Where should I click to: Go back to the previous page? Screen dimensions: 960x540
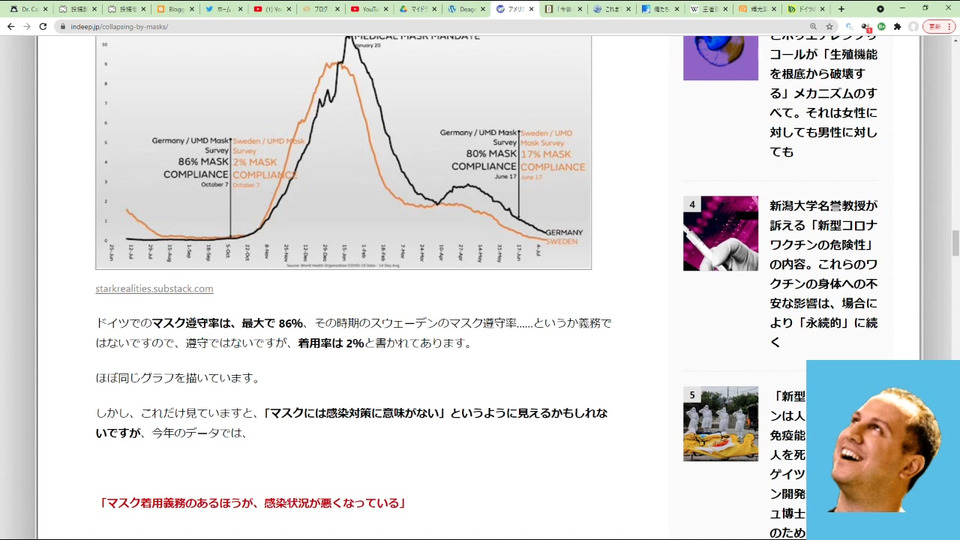[11, 27]
